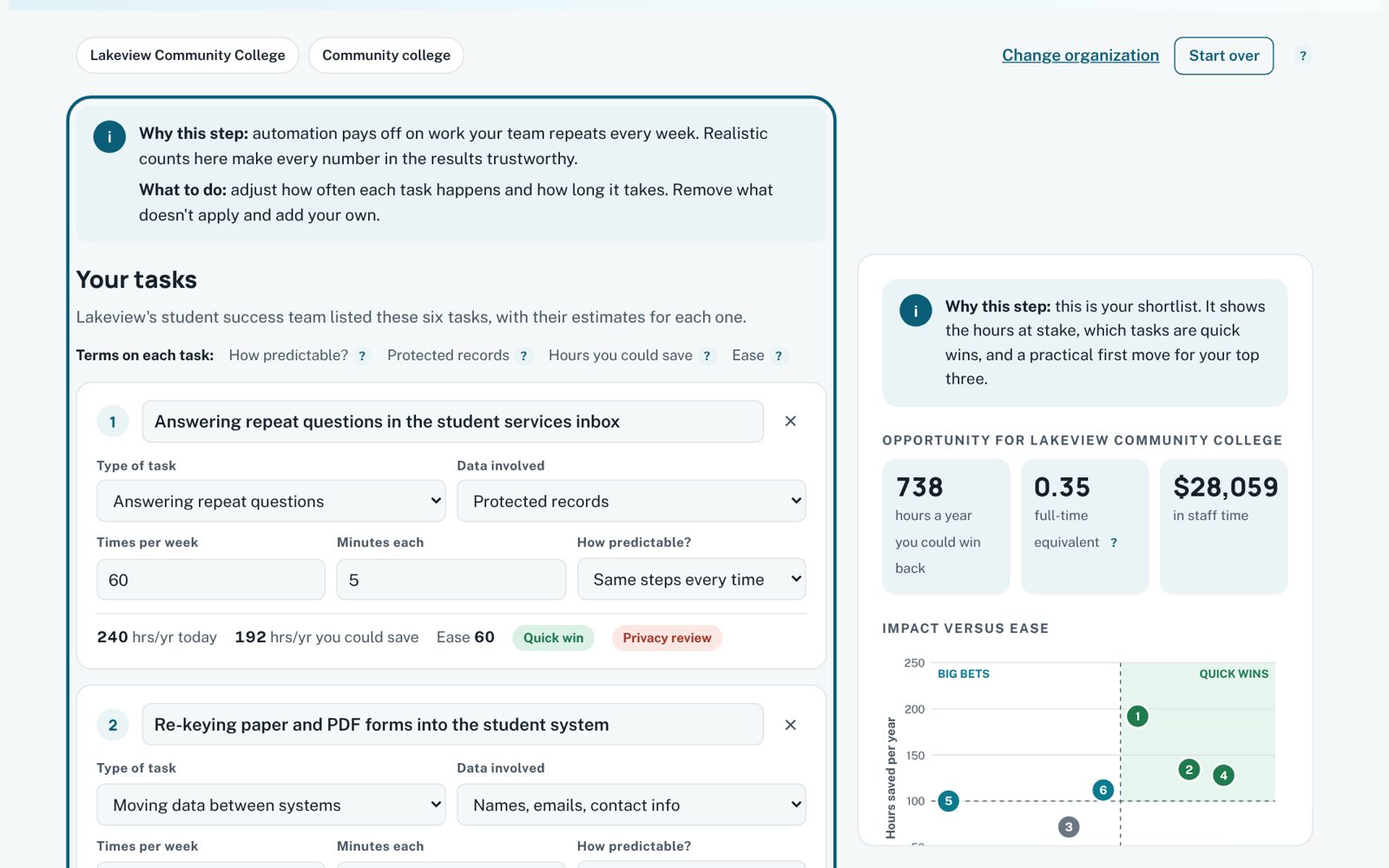The width and height of the screenshot is (1389, 868).
Task: Click the Minutes each field showing 5
Action: [451, 579]
